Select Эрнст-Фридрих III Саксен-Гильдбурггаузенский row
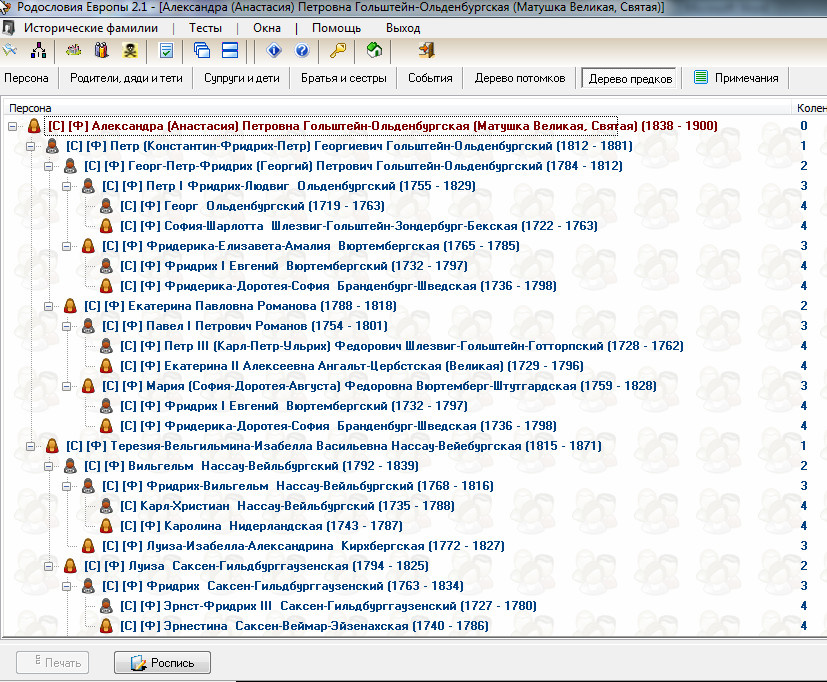 click(x=329, y=606)
